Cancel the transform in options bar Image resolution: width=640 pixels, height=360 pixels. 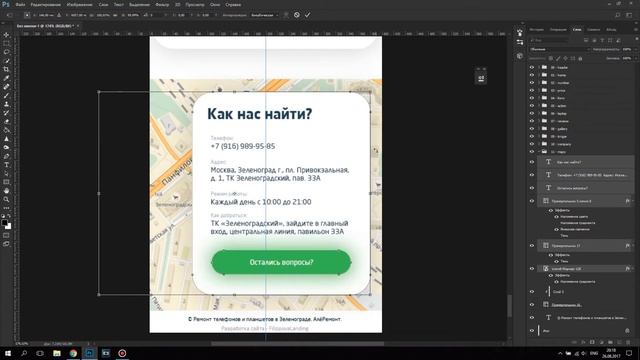tap(297, 15)
